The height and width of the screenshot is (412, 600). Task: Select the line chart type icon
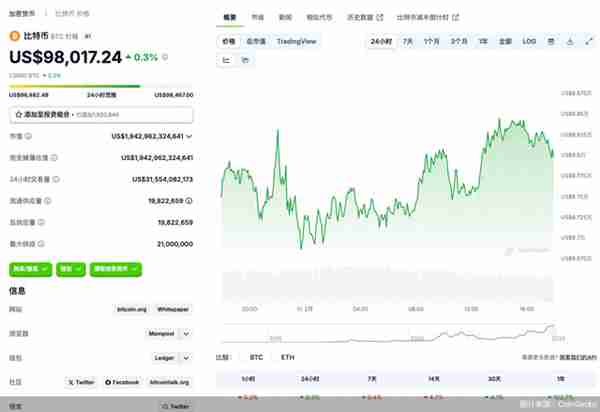tap(227, 60)
